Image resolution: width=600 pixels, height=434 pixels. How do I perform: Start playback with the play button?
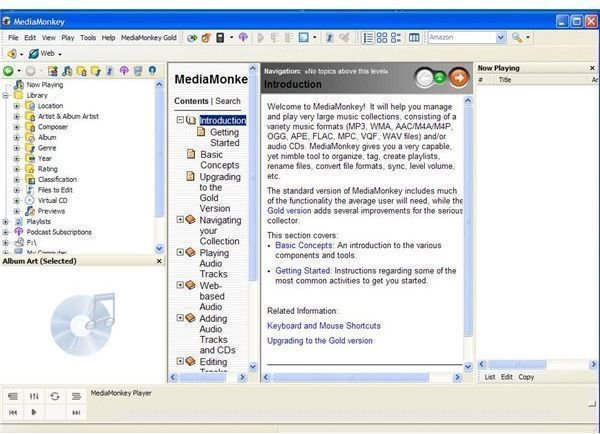(x=34, y=412)
